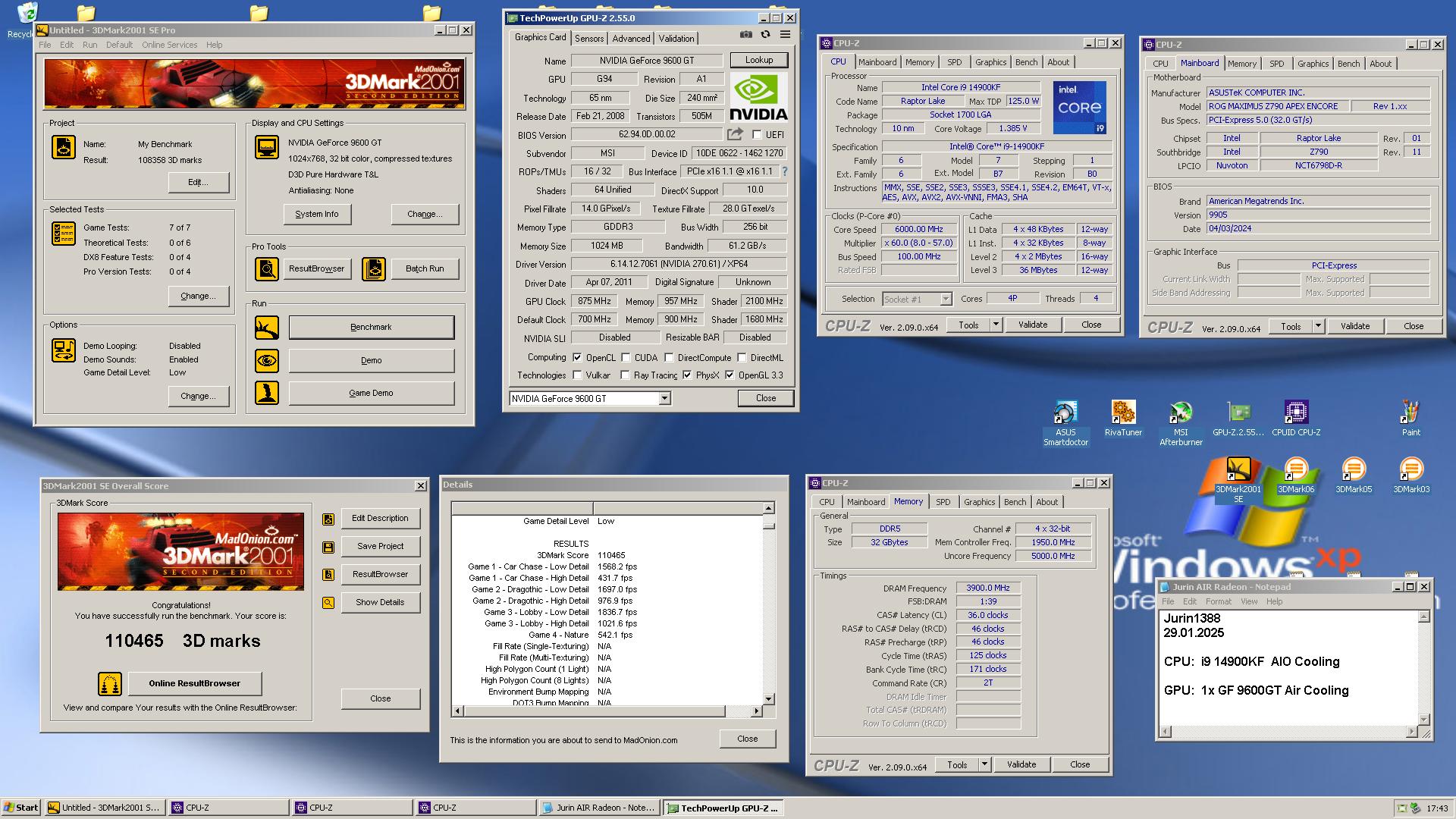Toggle the CUDA checkbox
This screenshot has height=819, width=1456.
(626, 358)
